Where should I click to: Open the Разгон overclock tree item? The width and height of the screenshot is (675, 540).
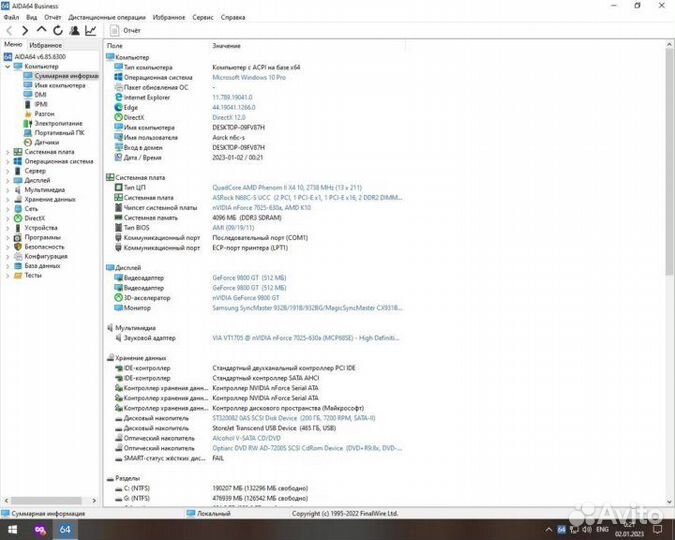click(x=44, y=114)
